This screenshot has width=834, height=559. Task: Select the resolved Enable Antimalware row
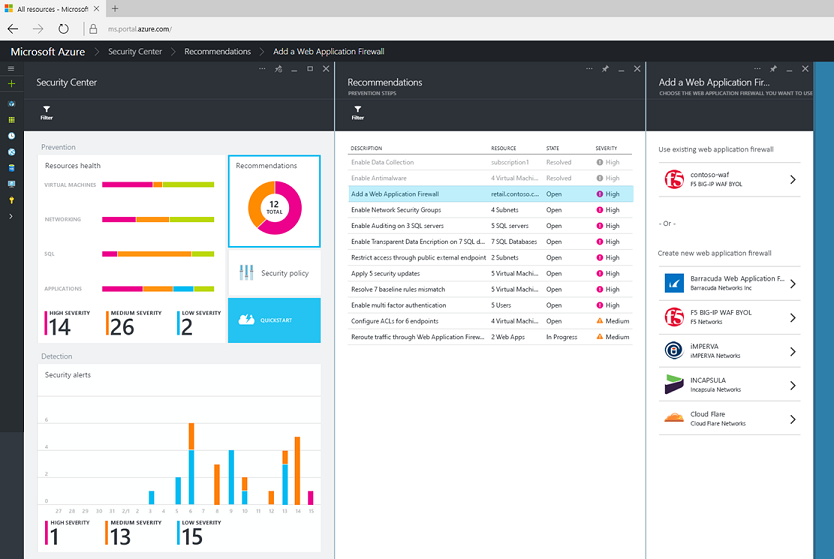(490, 178)
